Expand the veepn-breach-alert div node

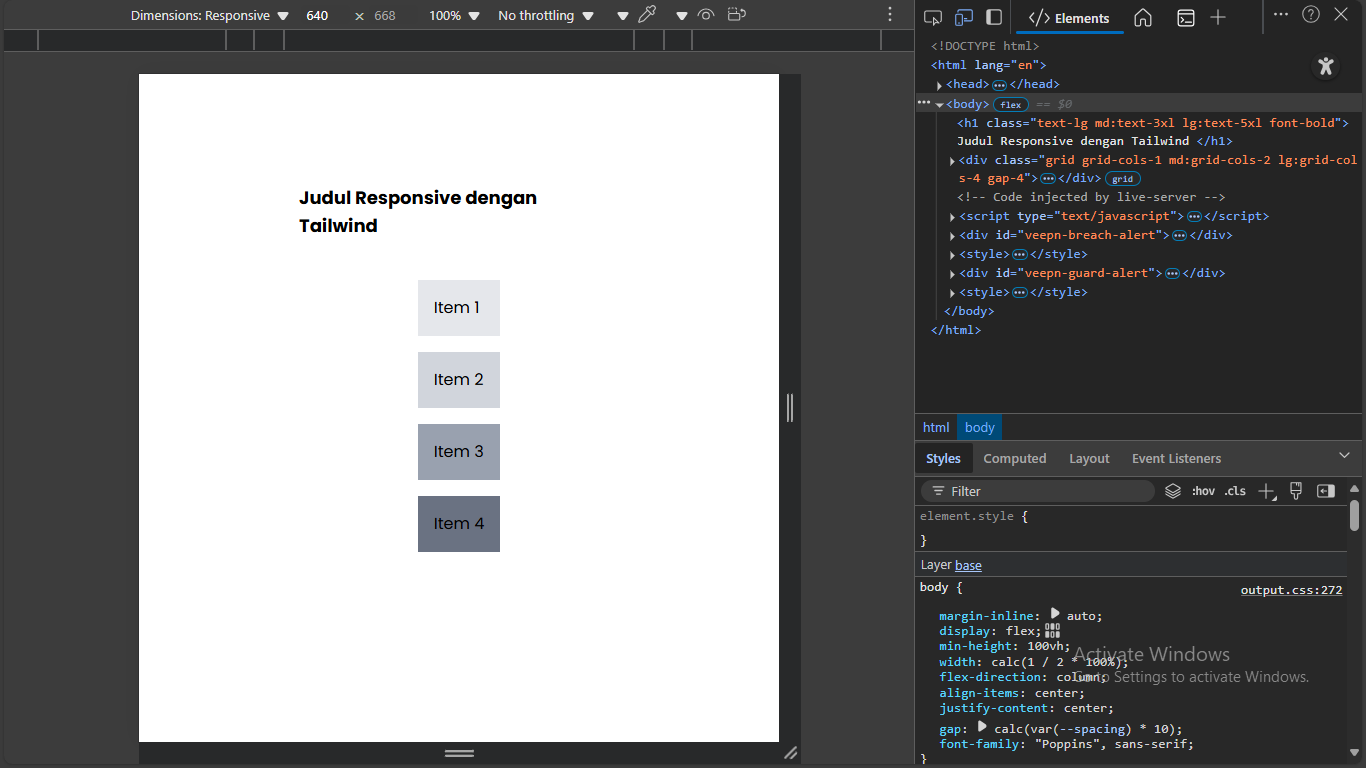coord(952,236)
